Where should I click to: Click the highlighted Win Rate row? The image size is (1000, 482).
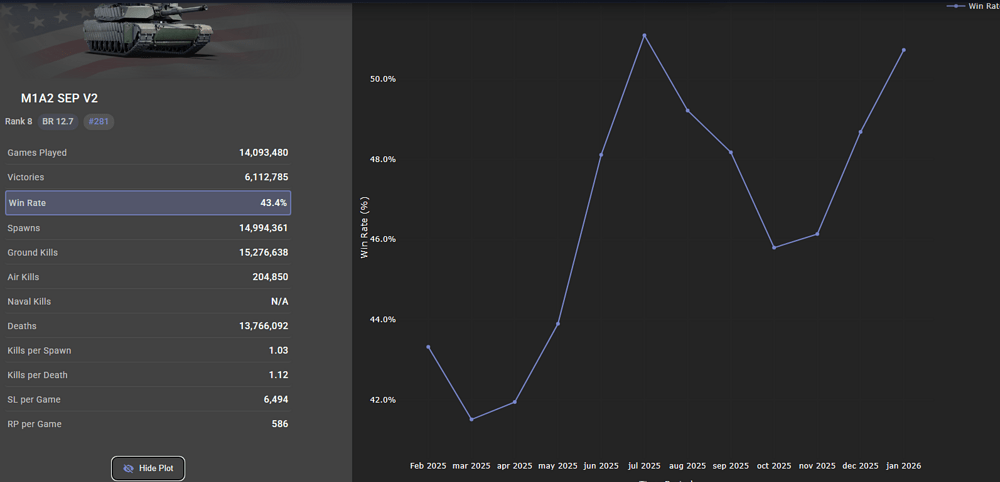(148, 203)
